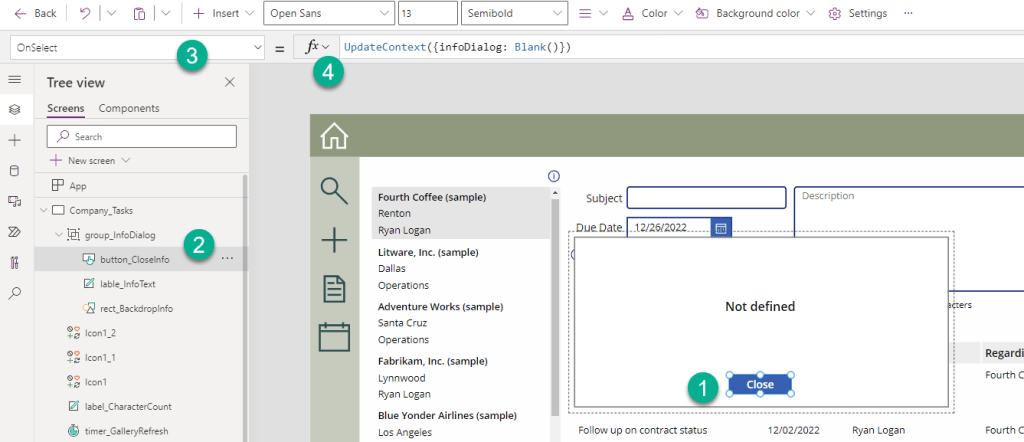This screenshot has height=442, width=1024.
Task: Open the Open Sans font dropdown
Action: tap(329, 13)
